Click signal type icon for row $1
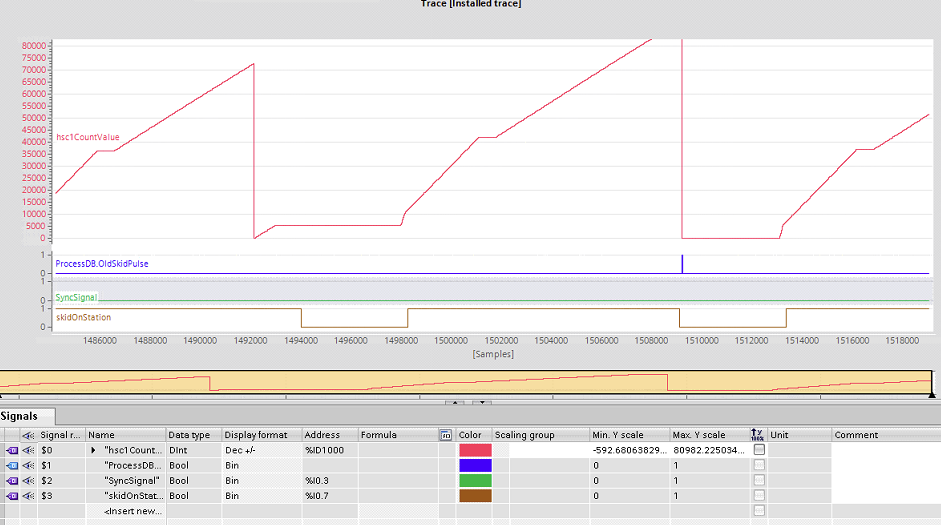 pos(12,466)
